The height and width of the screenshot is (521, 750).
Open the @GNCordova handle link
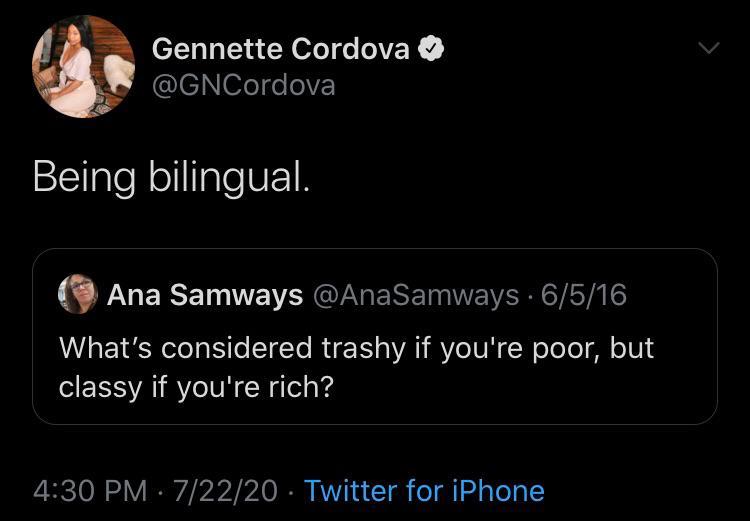tap(243, 86)
